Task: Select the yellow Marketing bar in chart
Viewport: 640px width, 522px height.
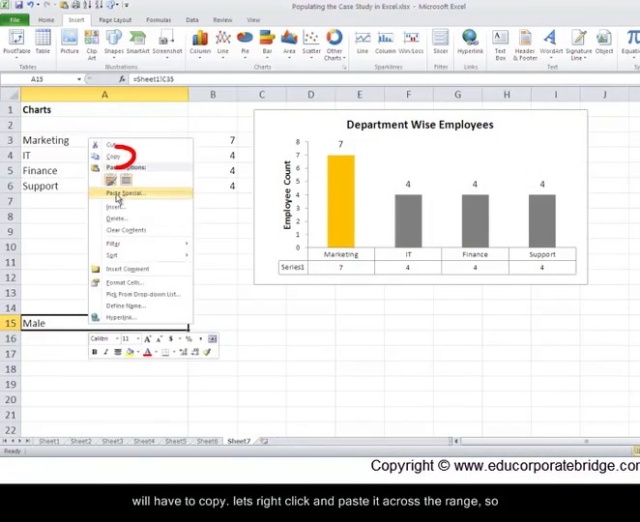Action: click(341, 201)
